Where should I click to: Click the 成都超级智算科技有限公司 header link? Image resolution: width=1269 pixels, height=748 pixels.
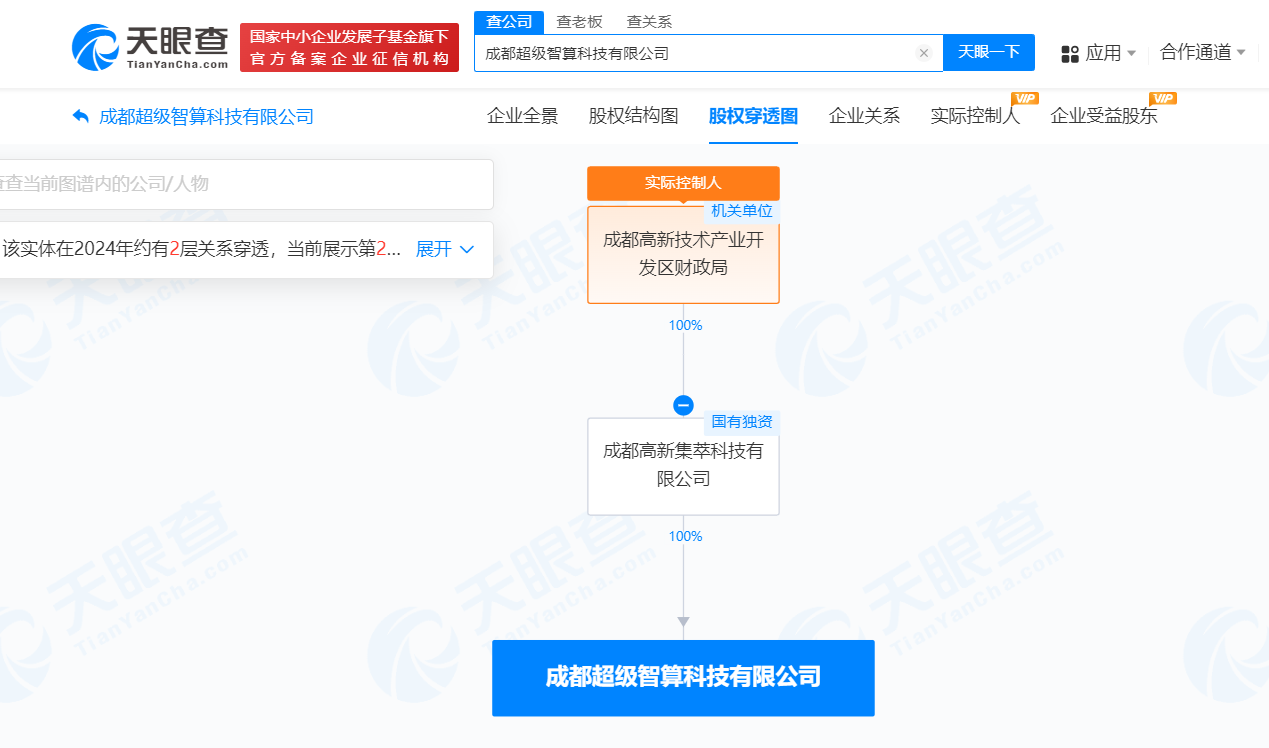pos(206,117)
